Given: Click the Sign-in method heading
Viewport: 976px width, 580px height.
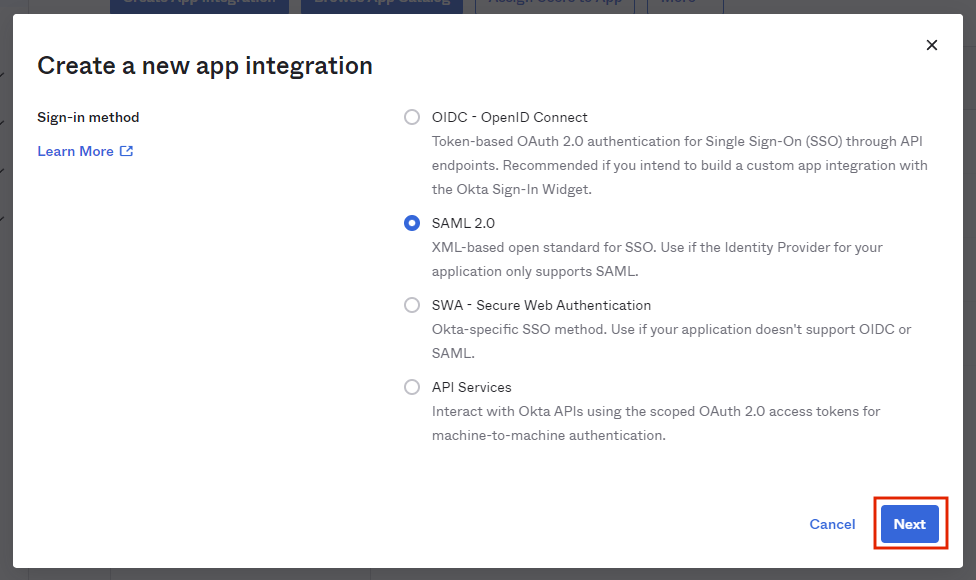Looking at the screenshot, I should [x=88, y=116].
